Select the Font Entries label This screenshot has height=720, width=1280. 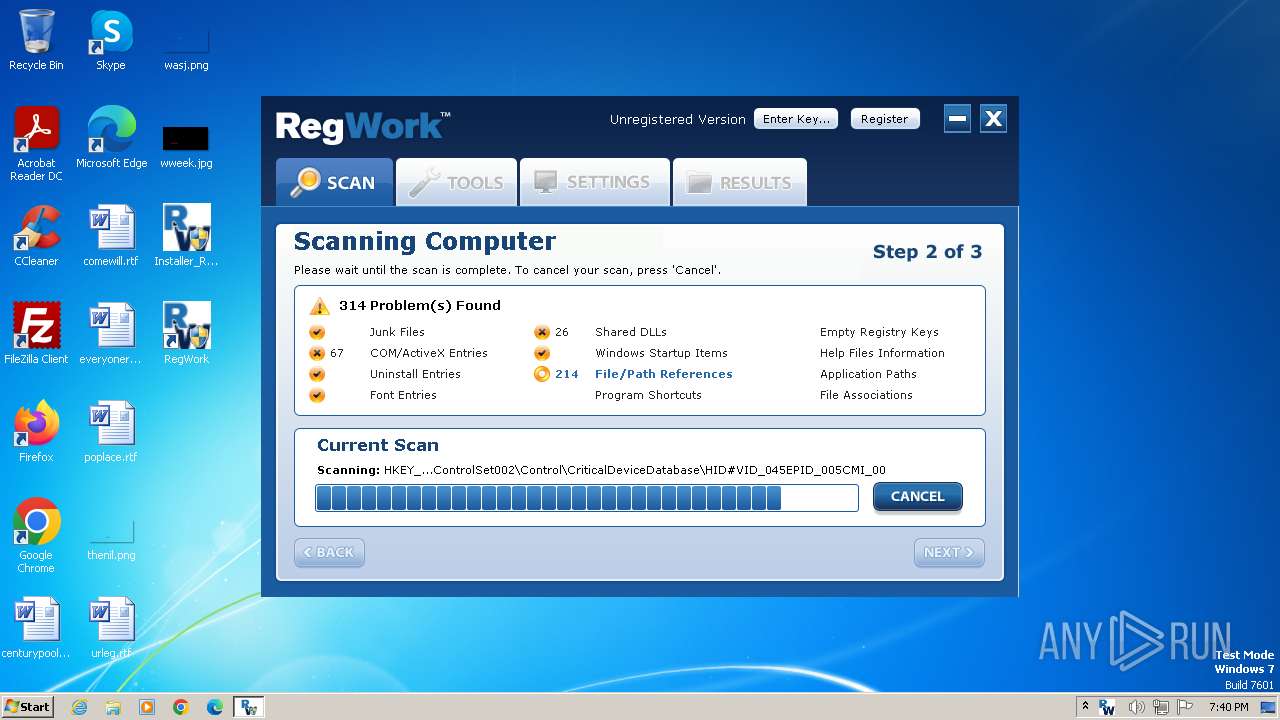(x=403, y=395)
